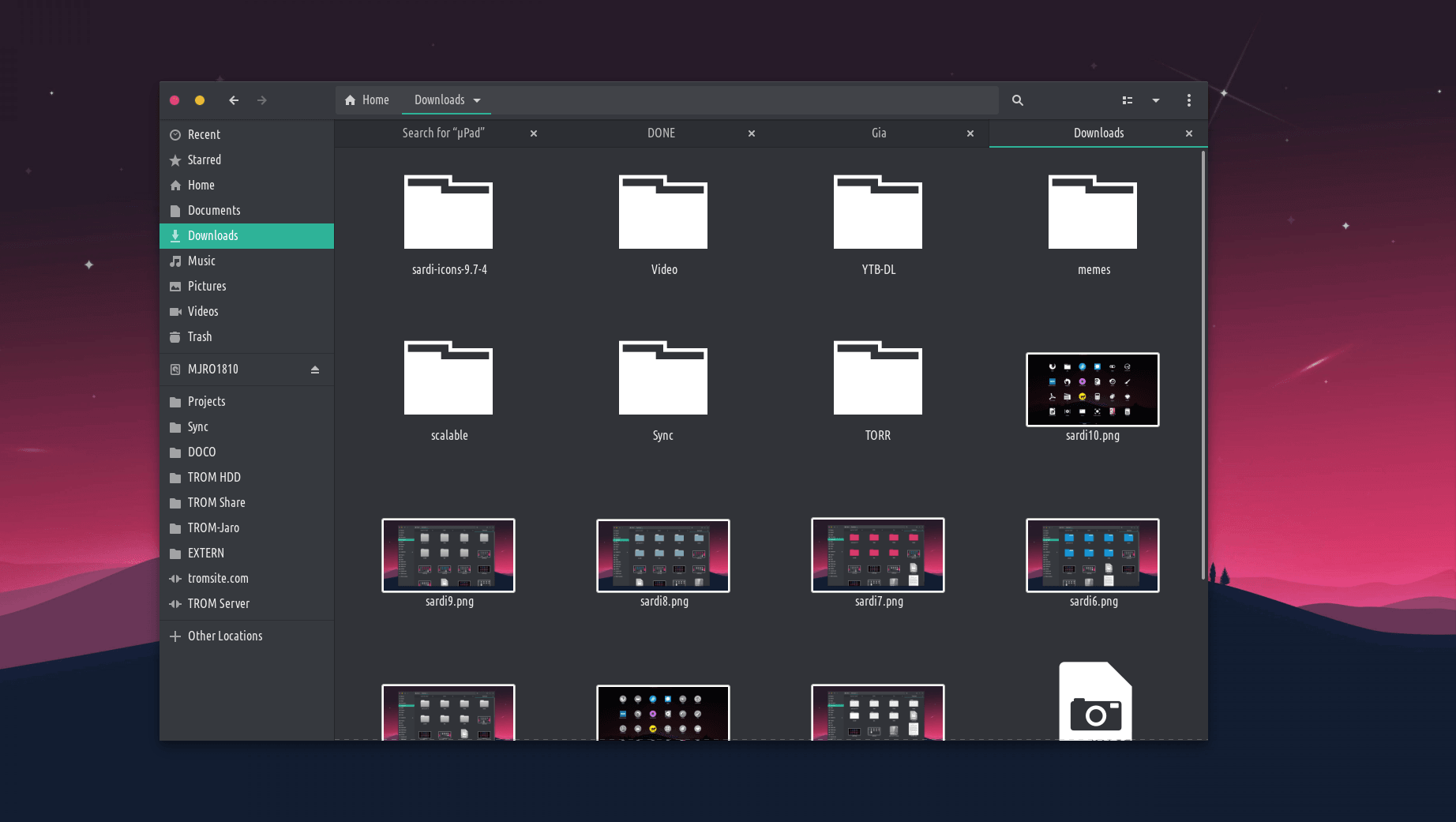
Task: Open Starred in the sidebar
Action: coord(204,160)
